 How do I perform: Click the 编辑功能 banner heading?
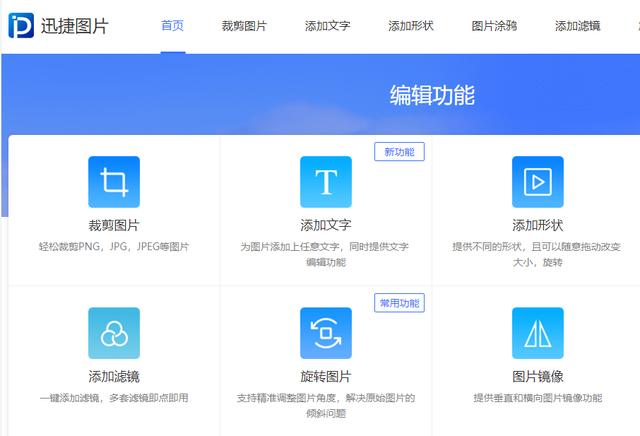(432, 95)
